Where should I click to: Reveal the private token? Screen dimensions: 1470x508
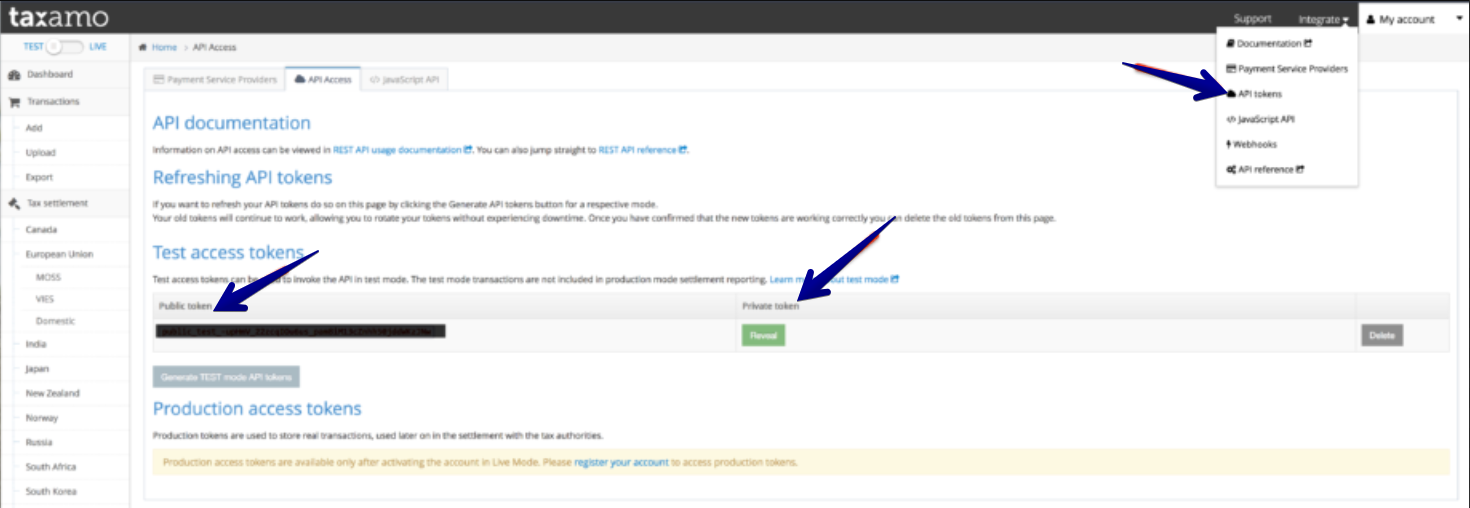click(x=763, y=336)
